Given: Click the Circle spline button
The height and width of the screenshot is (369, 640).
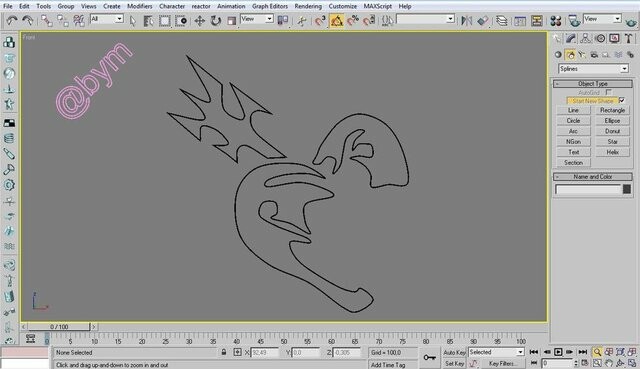Looking at the screenshot, I should point(573,121).
